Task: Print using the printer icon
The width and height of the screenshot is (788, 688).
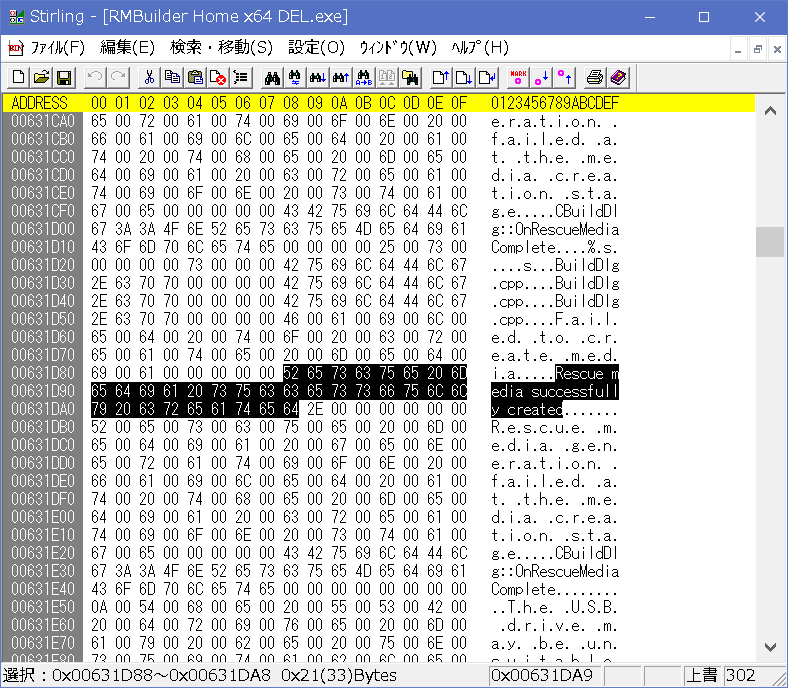Action: [x=595, y=77]
